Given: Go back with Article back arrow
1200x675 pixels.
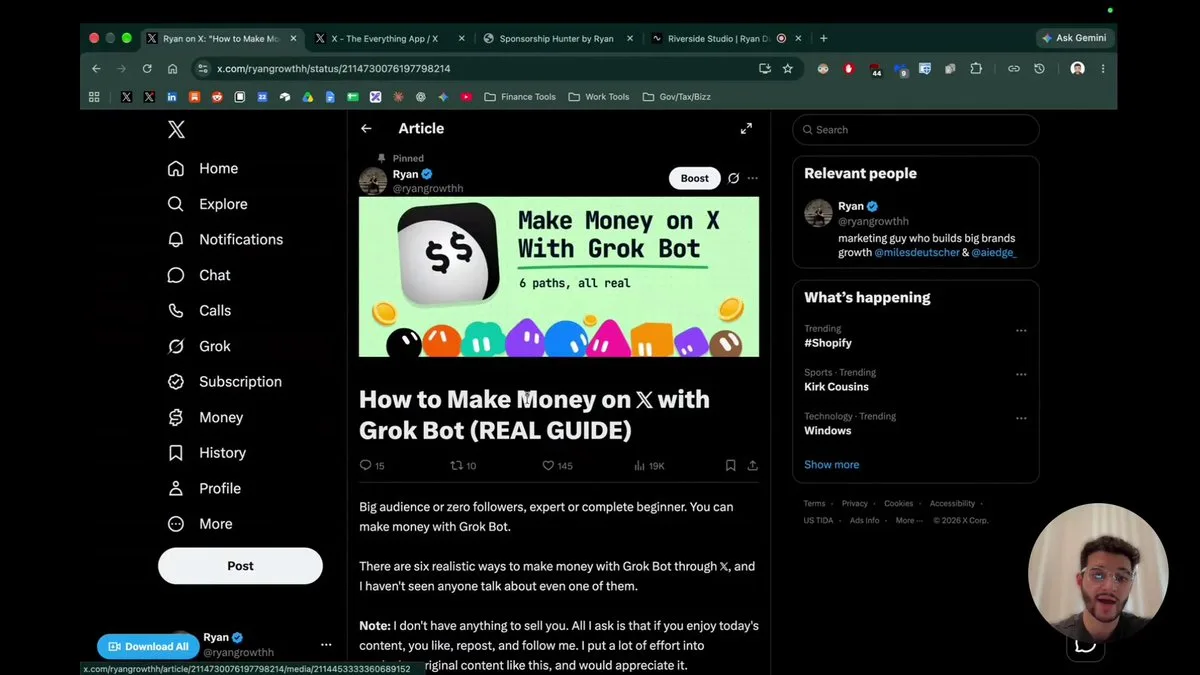Looking at the screenshot, I should (366, 129).
